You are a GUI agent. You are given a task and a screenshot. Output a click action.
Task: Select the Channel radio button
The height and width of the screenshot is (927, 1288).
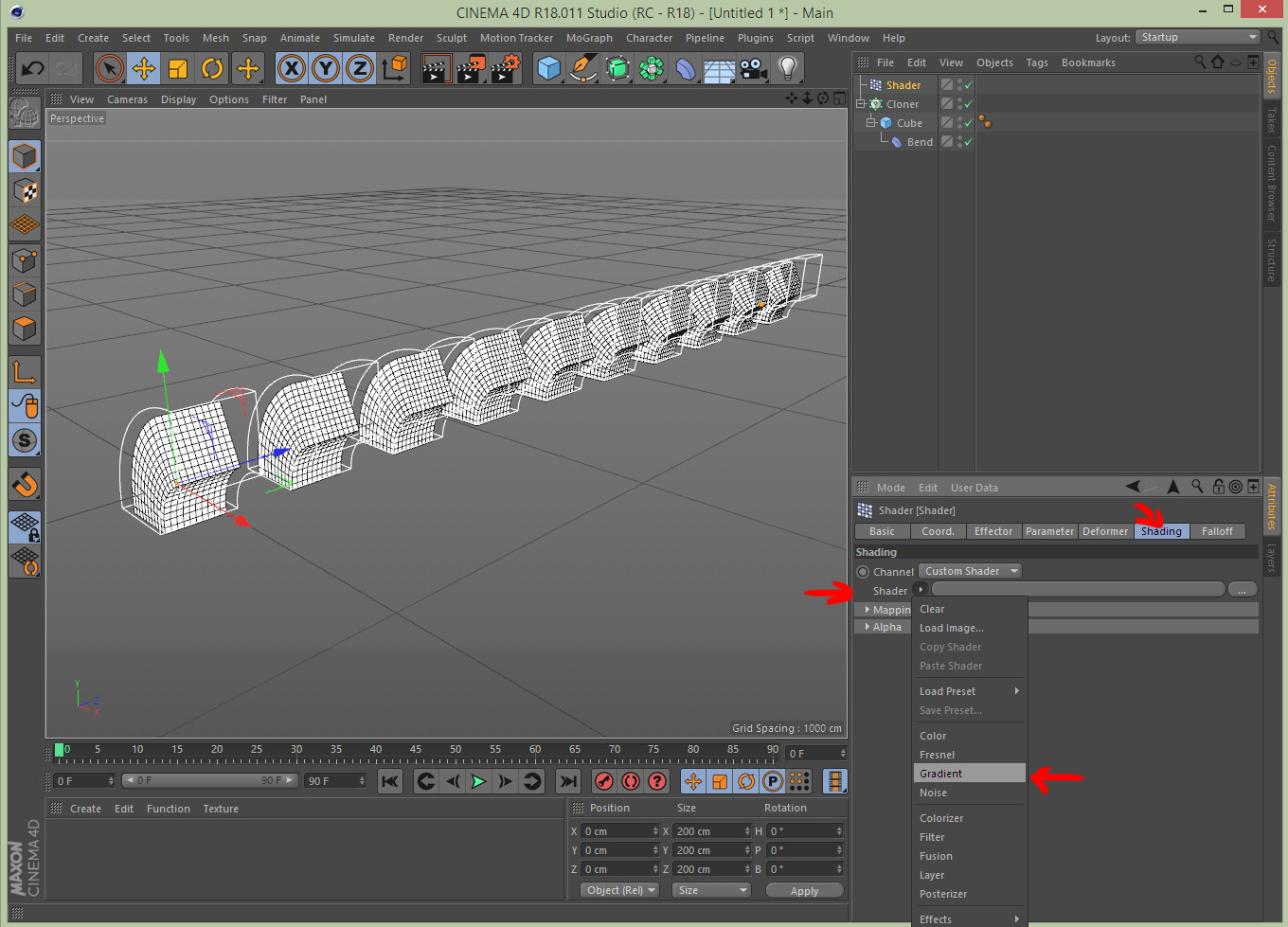point(863,572)
